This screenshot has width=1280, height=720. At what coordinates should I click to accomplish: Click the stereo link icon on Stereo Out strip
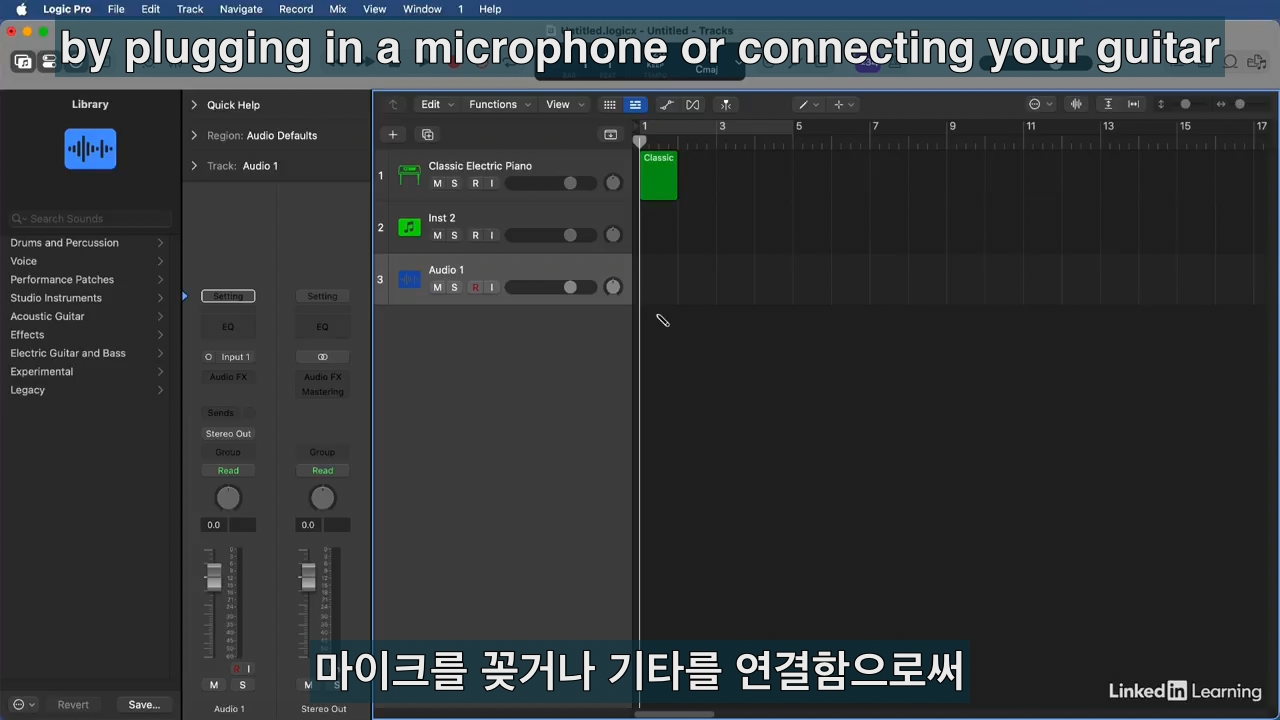(x=322, y=357)
